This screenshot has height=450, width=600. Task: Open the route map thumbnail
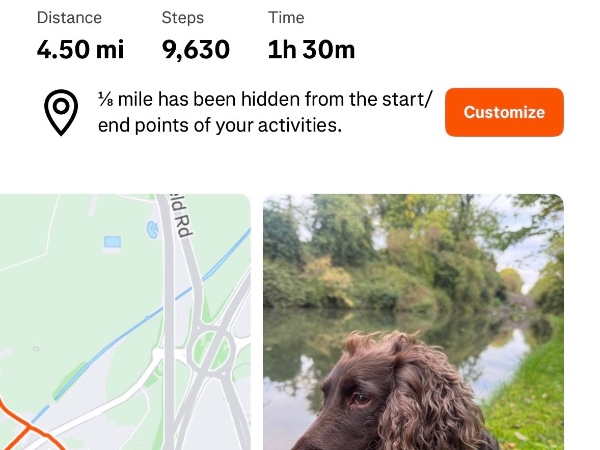(x=125, y=320)
